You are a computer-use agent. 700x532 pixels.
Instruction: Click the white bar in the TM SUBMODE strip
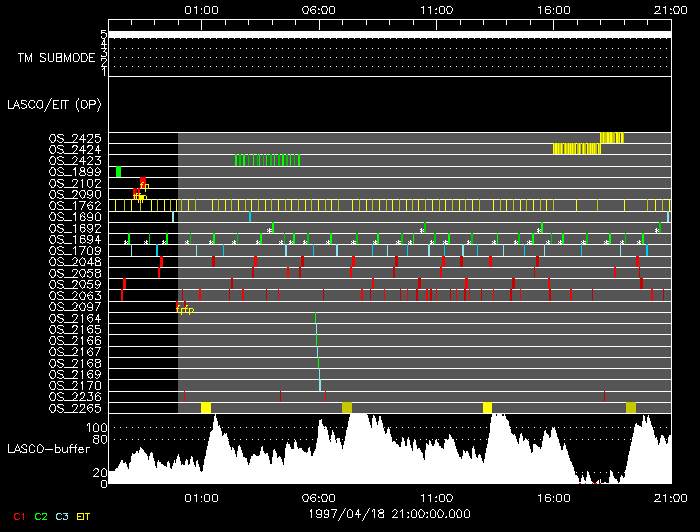(388, 34)
